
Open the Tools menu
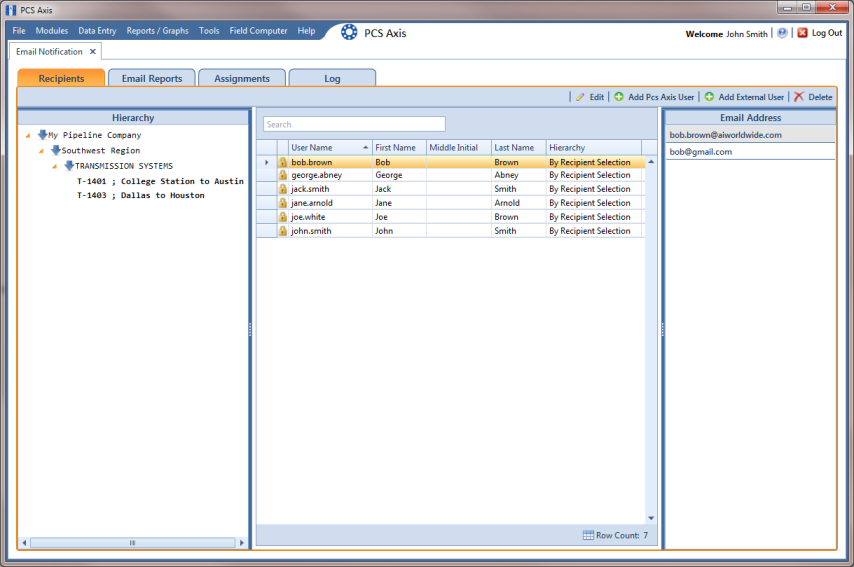(x=209, y=31)
